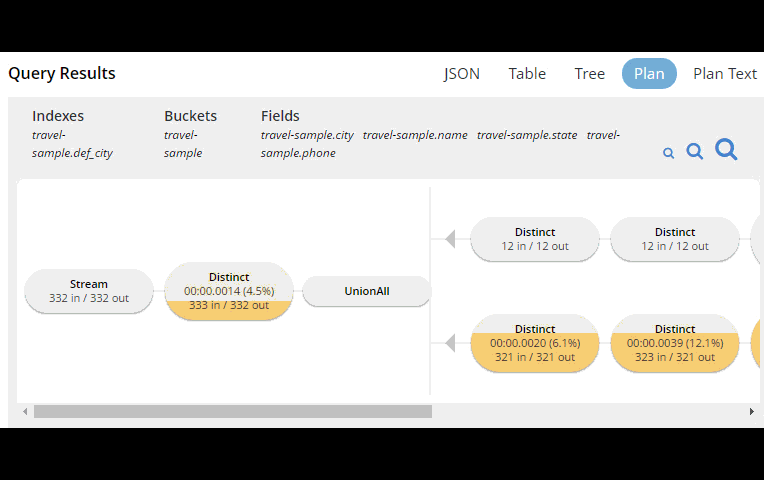Select the Stream operator node
Viewport: 764px width, 480px height.
(89, 291)
